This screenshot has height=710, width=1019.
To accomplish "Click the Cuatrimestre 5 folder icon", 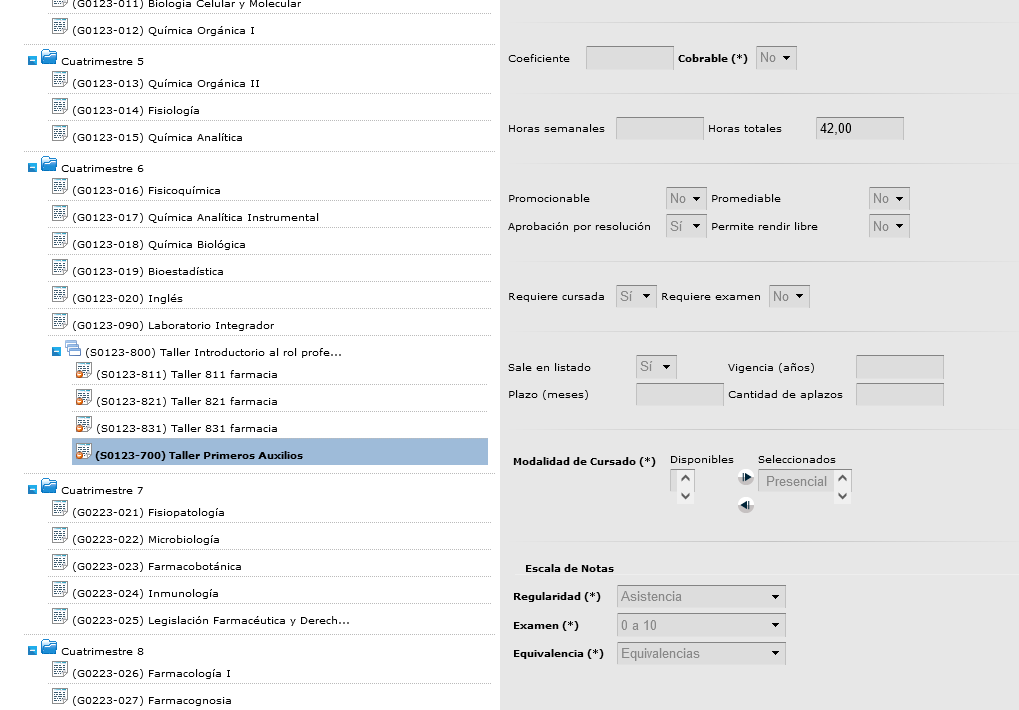I will point(49,57).
